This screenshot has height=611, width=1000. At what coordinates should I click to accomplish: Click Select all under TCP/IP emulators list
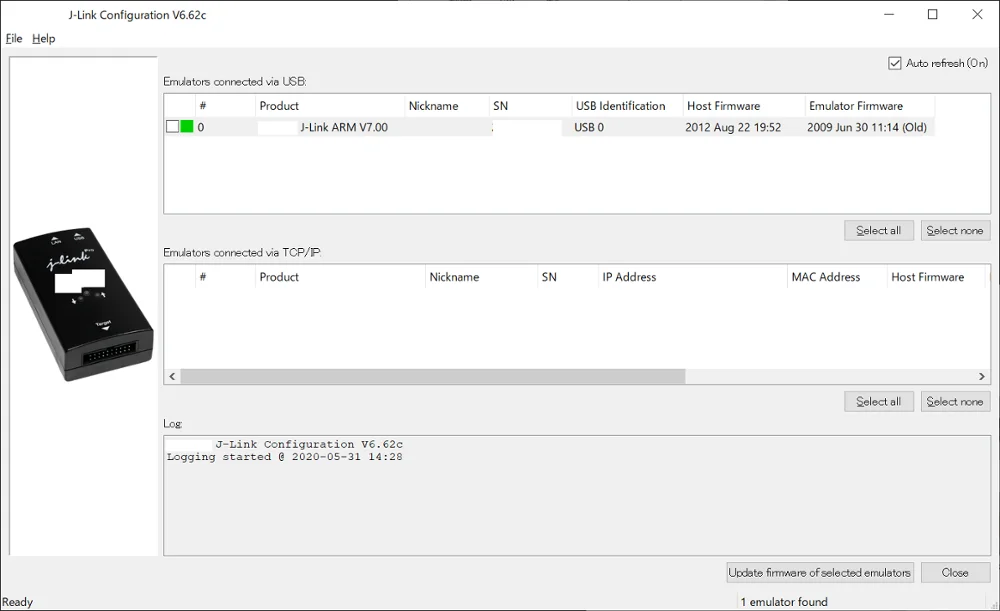pyautogui.click(x=879, y=401)
